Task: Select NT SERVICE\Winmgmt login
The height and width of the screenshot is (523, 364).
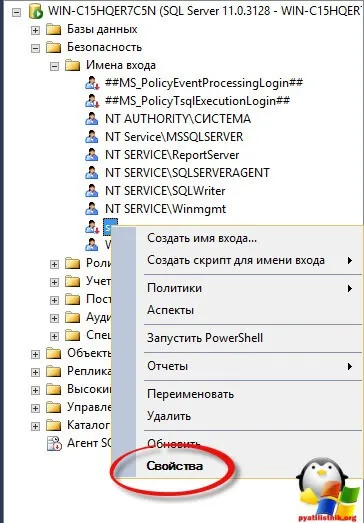Action: tap(165, 209)
